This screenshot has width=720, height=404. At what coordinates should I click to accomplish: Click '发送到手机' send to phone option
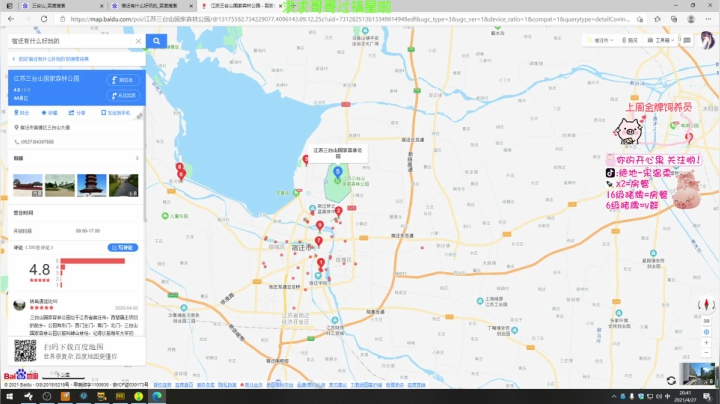(116, 112)
